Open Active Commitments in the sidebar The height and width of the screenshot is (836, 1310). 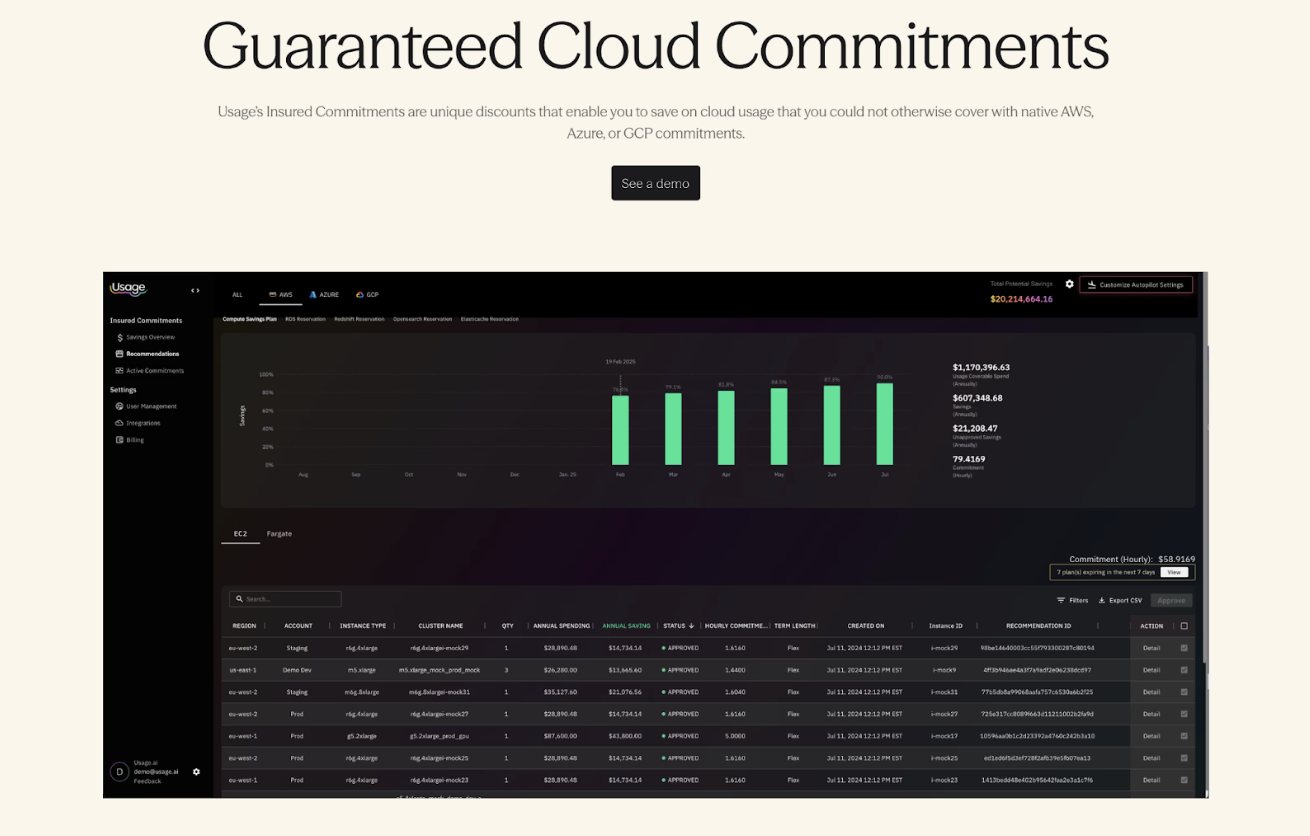[155, 371]
